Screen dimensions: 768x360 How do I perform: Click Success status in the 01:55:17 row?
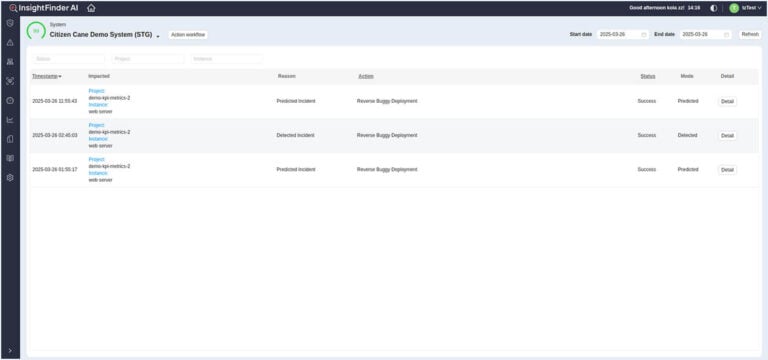click(647, 170)
